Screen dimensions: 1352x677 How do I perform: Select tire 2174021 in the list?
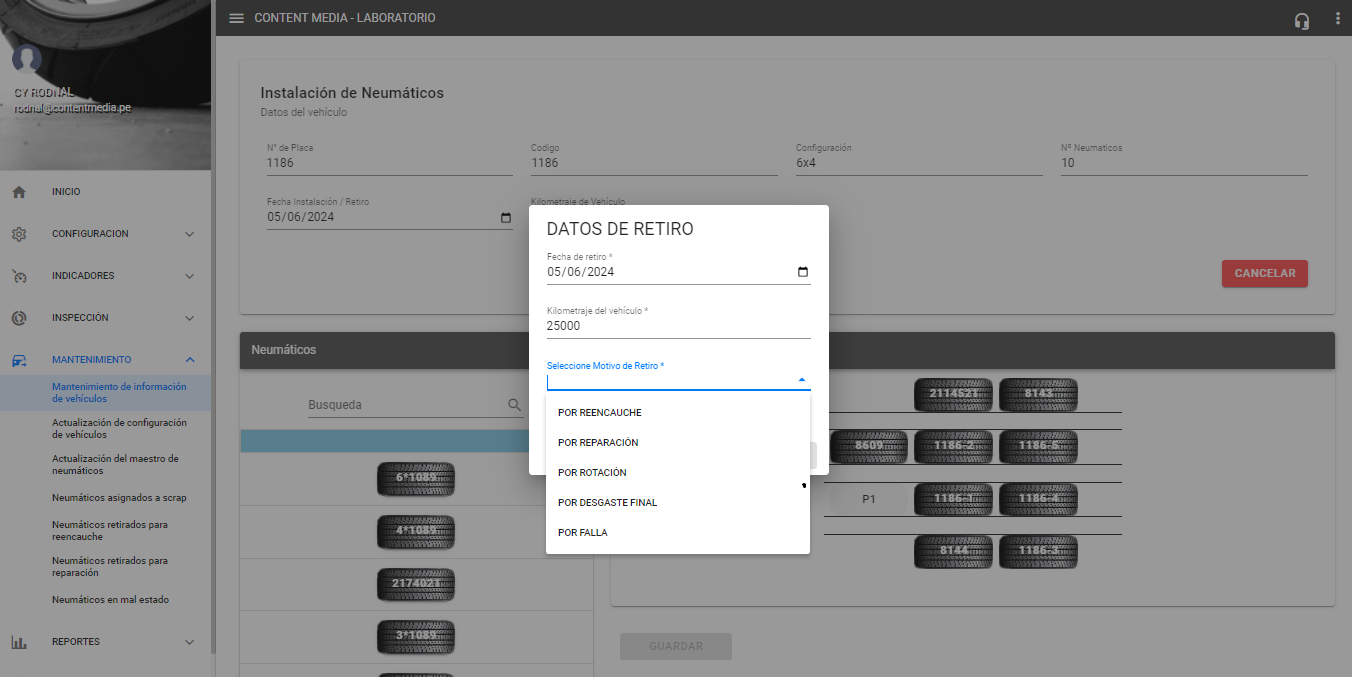tap(416, 584)
